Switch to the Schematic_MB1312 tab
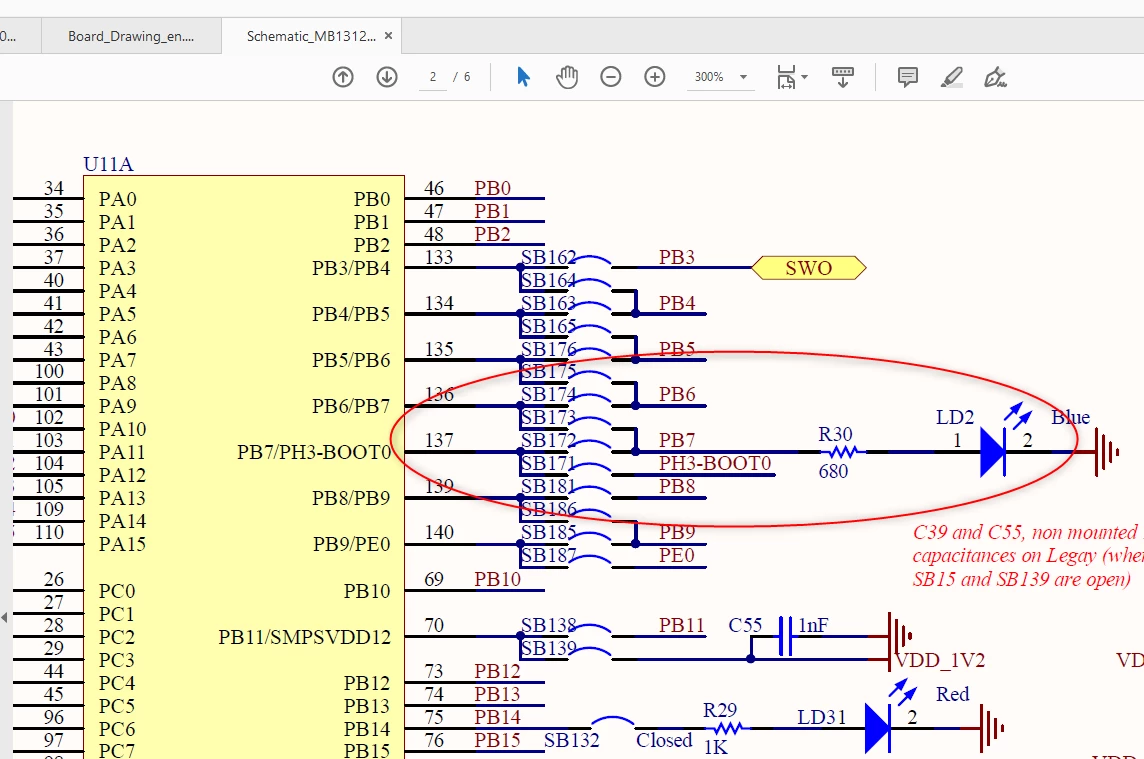The image size is (1144, 759). pos(311,36)
